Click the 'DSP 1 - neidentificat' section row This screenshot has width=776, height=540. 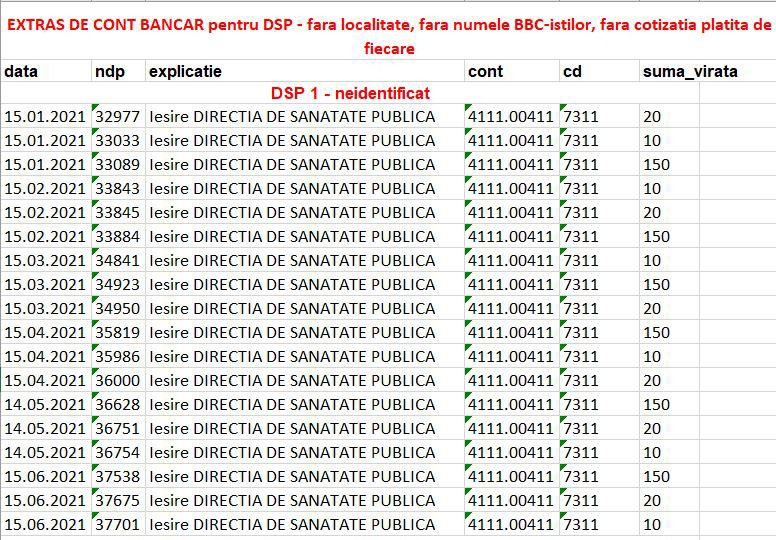click(350, 93)
